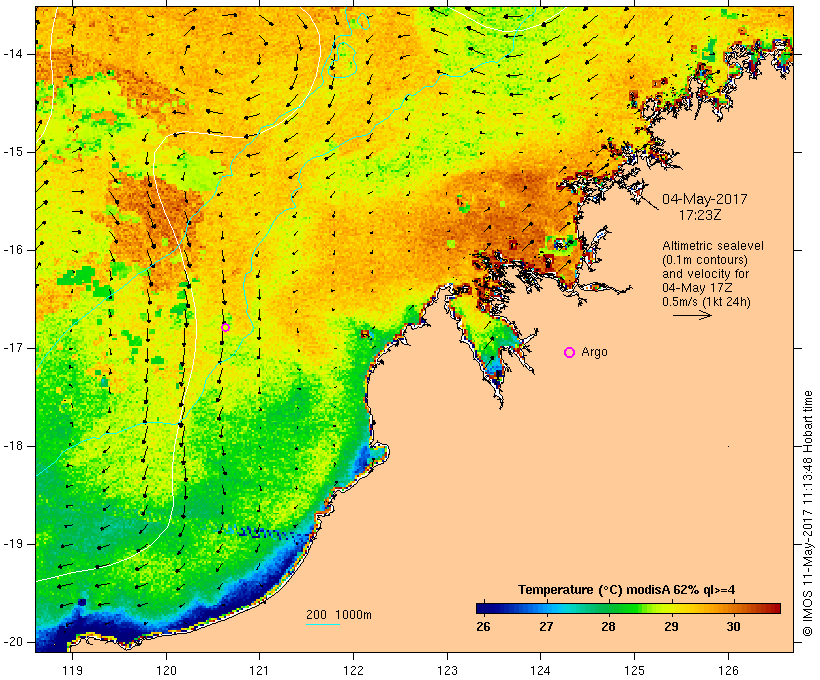Viewport: 820px width, 680px height.
Task: Click the Argo legend magenta circle marker
Action: pos(570,353)
